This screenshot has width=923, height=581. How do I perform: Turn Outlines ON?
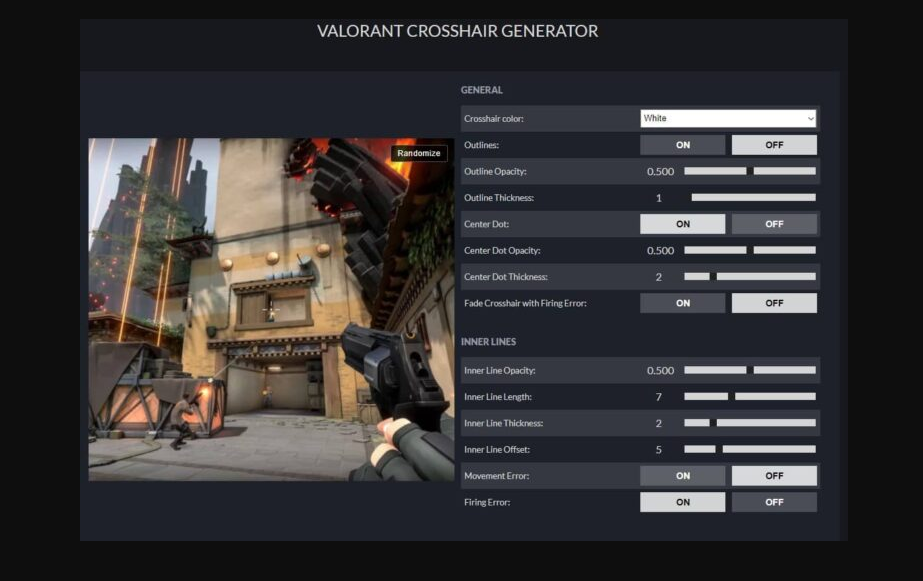pyautogui.click(x=683, y=145)
